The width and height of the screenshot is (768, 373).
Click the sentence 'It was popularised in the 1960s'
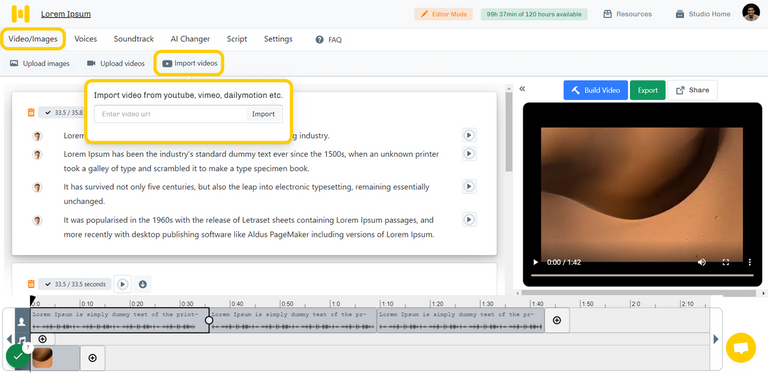tap(249, 227)
